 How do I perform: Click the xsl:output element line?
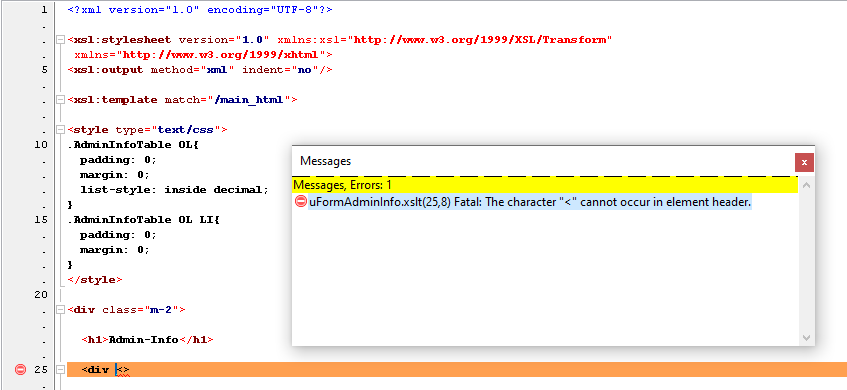point(200,70)
